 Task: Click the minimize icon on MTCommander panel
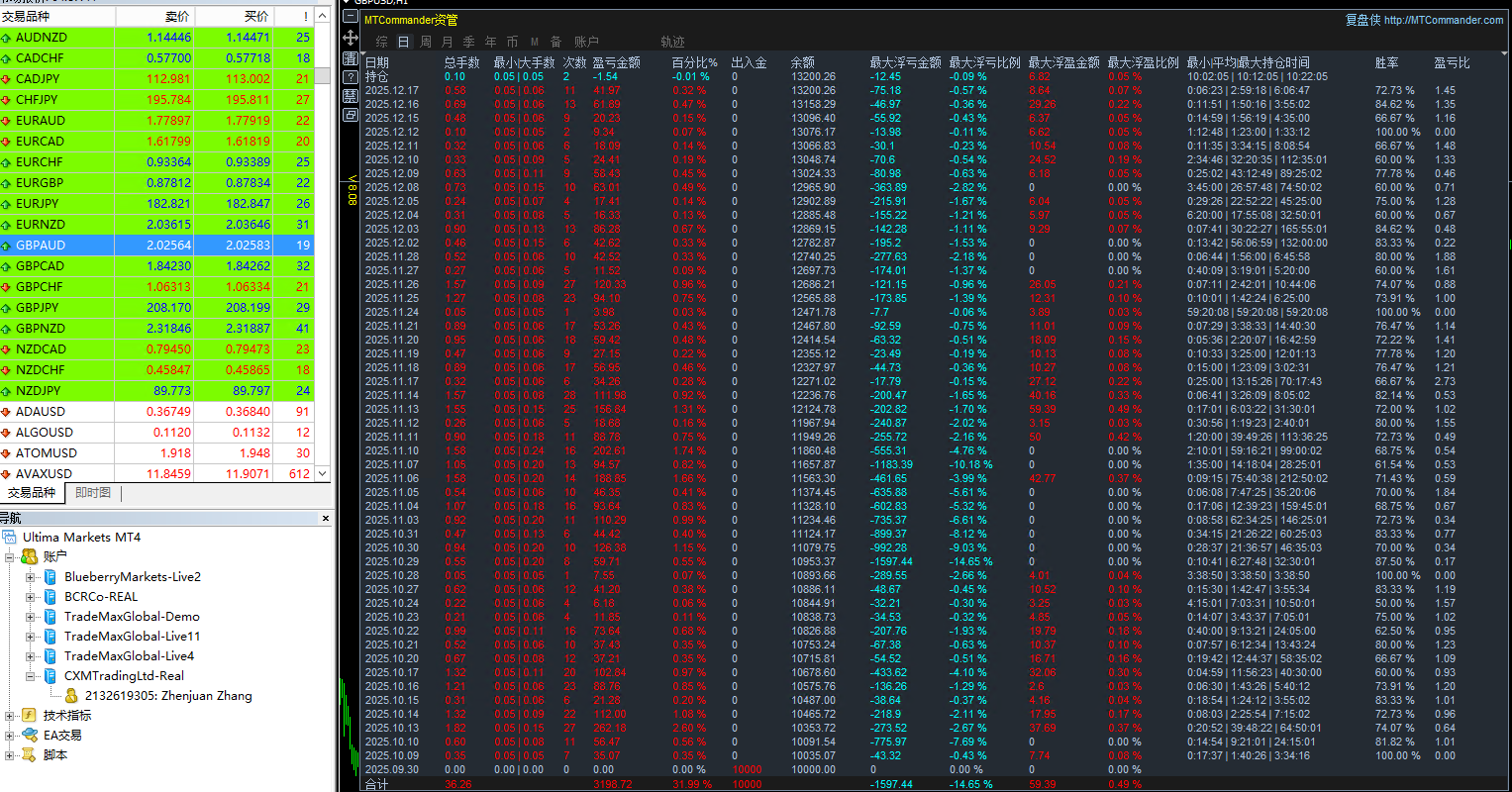pos(351,17)
